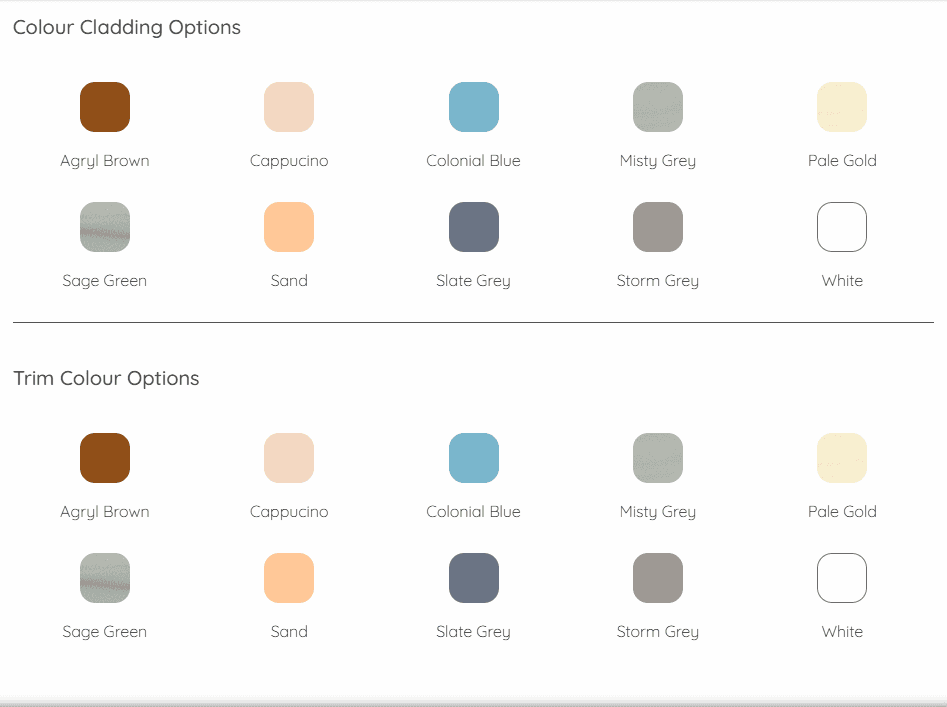Choose Slate Grey cladding swatch
The height and width of the screenshot is (707, 947).
[474, 227]
